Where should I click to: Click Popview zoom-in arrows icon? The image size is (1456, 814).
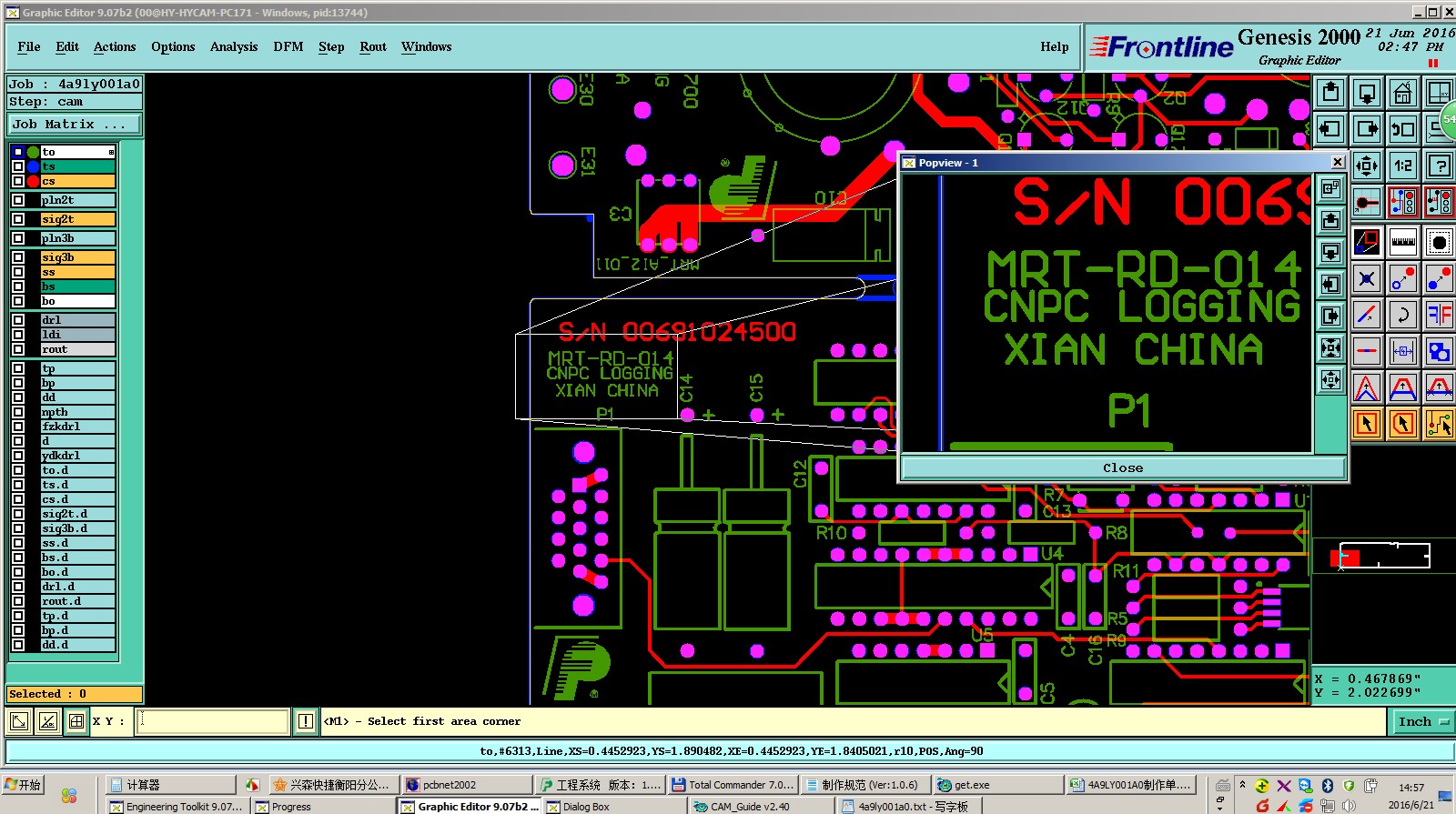(1330, 348)
